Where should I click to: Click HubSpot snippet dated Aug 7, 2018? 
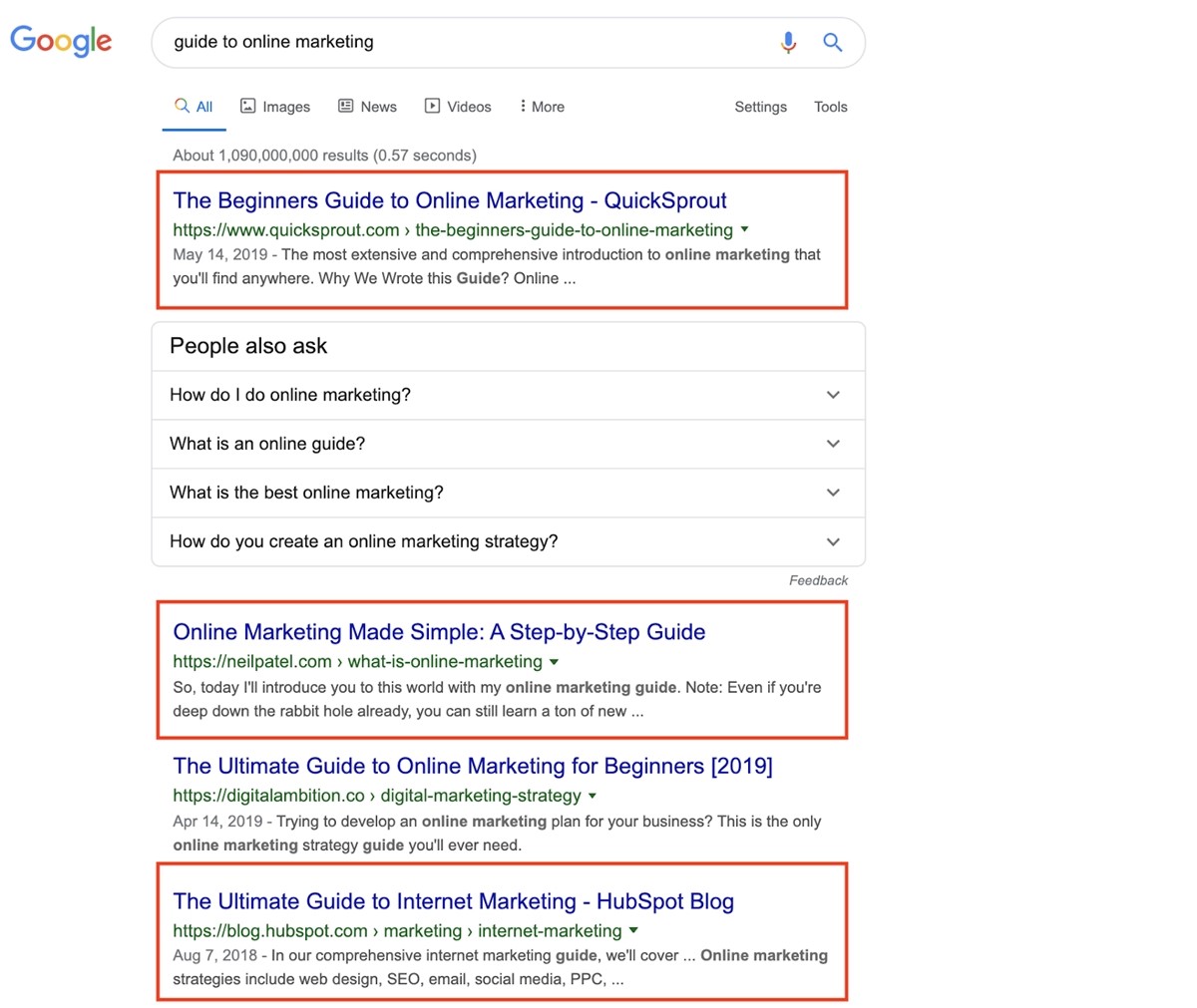click(x=500, y=967)
